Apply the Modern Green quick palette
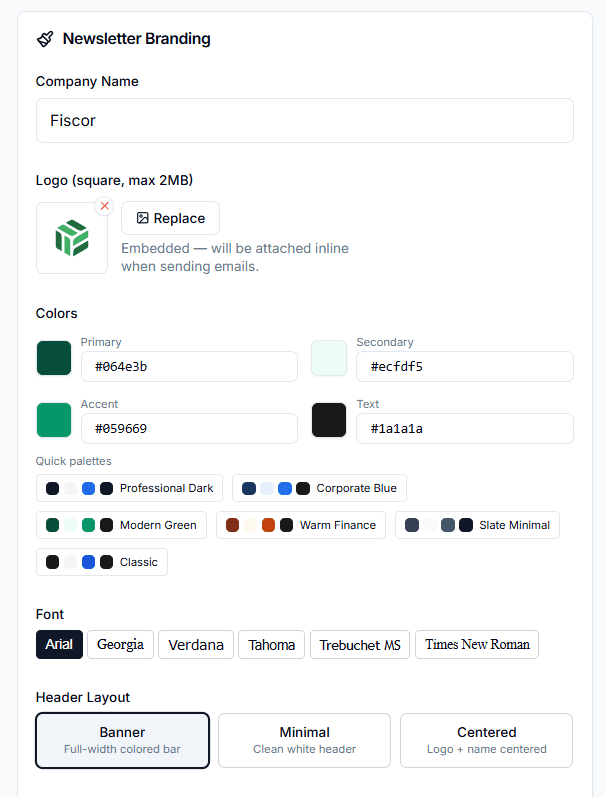 click(x=121, y=525)
